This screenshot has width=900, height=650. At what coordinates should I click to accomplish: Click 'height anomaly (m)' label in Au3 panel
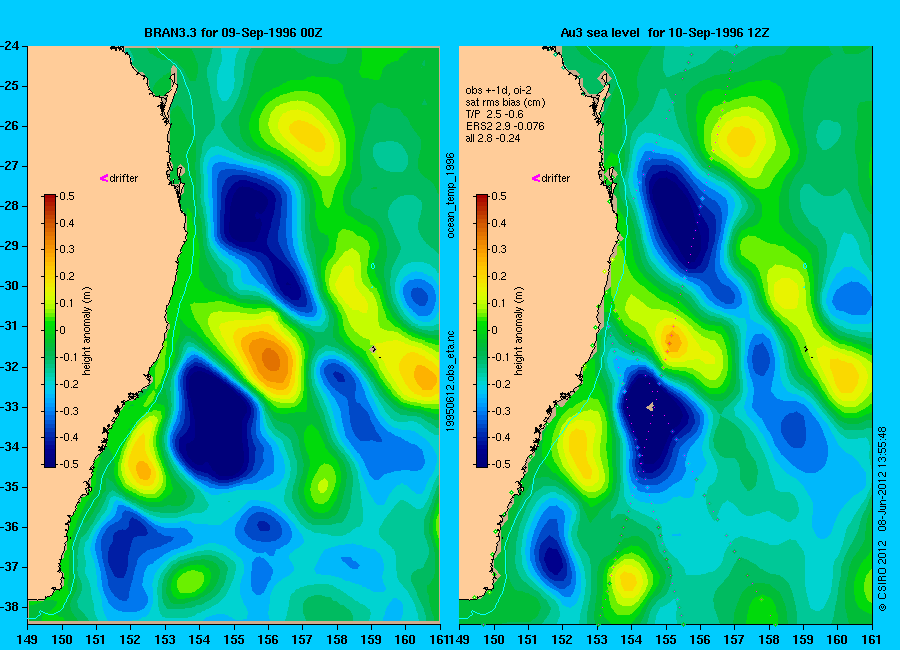[518, 331]
